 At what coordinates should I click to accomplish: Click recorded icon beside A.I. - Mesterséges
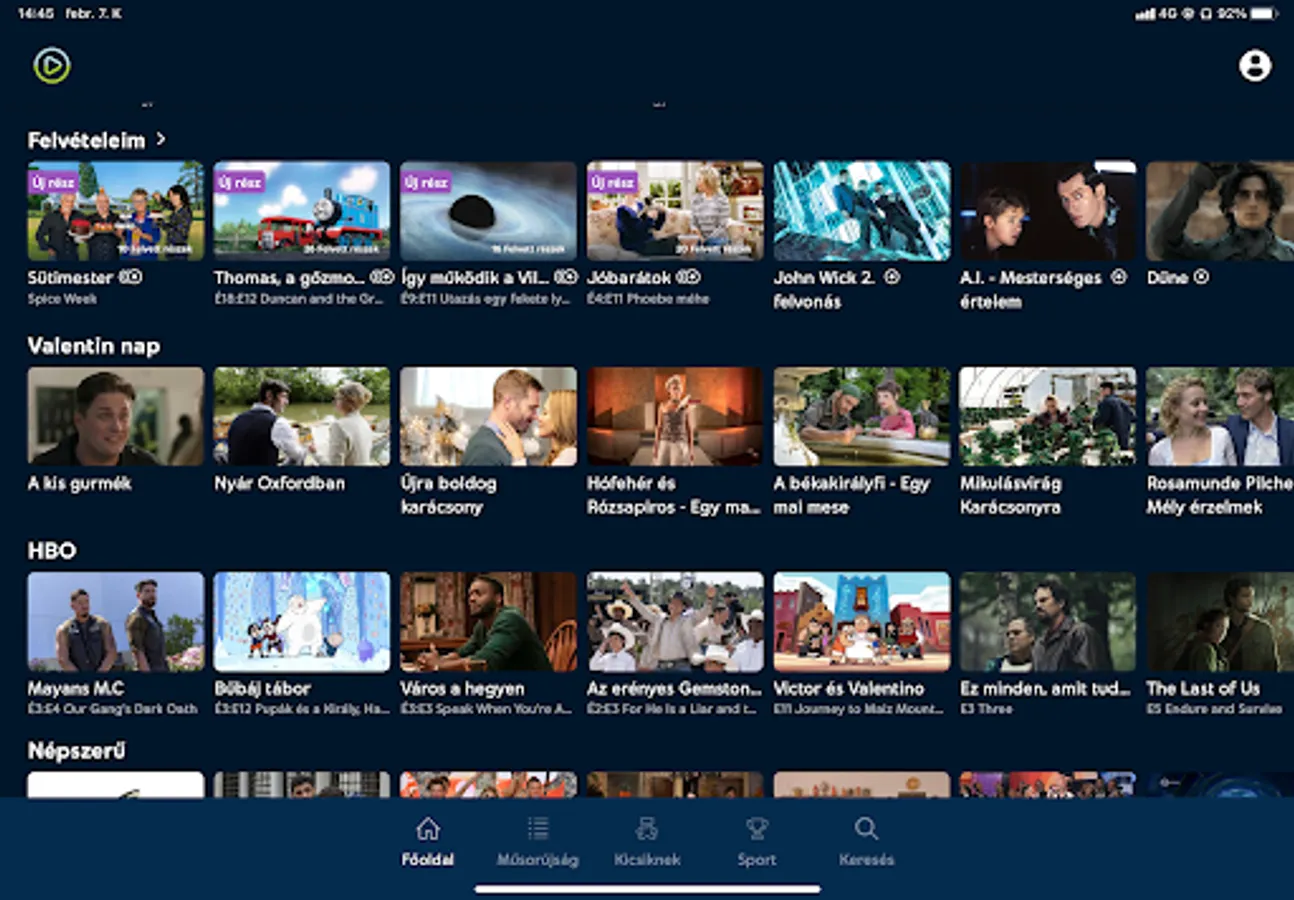tap(1119, 277)
